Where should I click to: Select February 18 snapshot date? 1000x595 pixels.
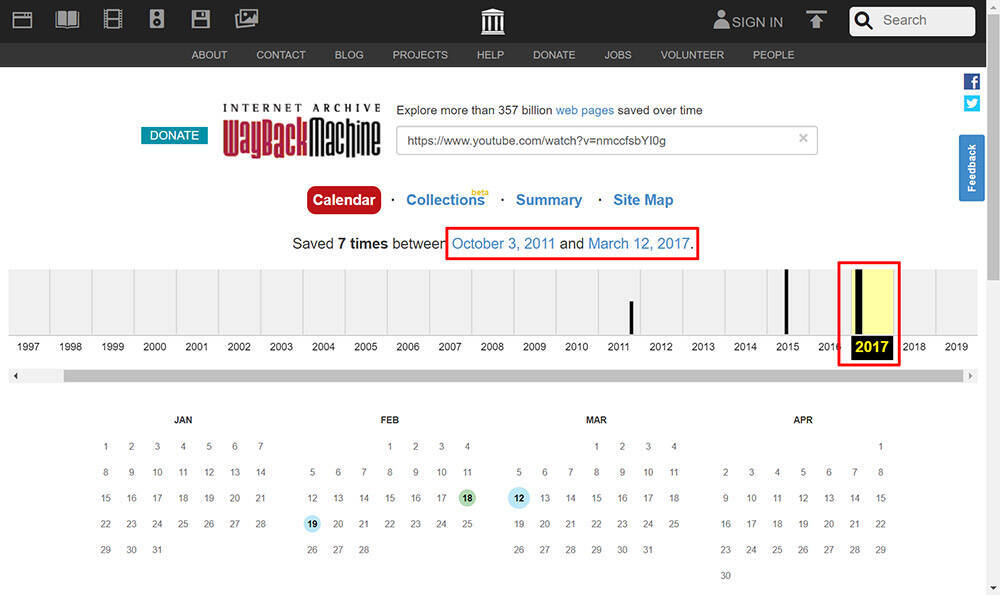point(467,498)
